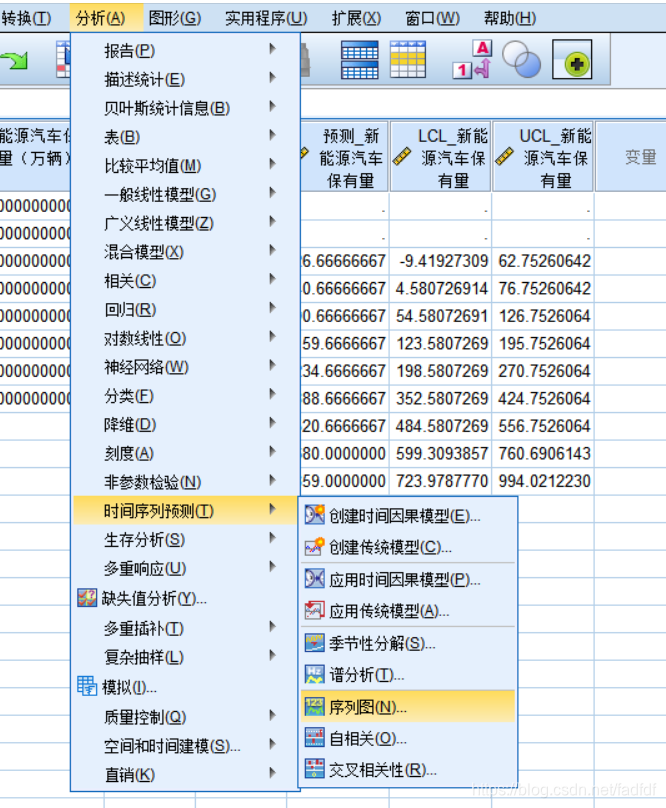Open the 转换(T) menu
Viewport: 666px width, 808px height.
click(x=26, y=18)
